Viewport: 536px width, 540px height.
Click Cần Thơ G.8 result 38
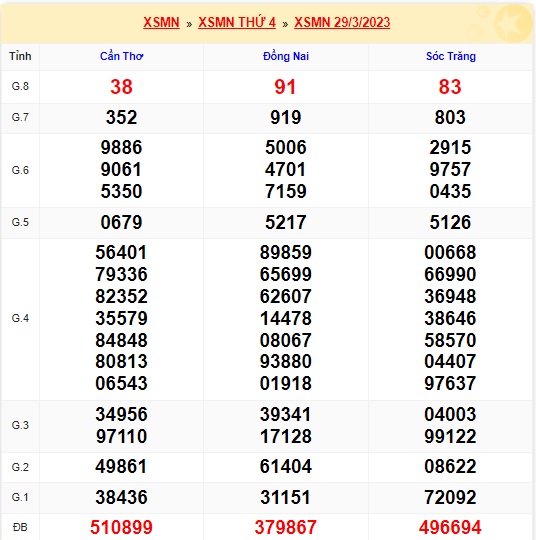(x=121, y=87)
